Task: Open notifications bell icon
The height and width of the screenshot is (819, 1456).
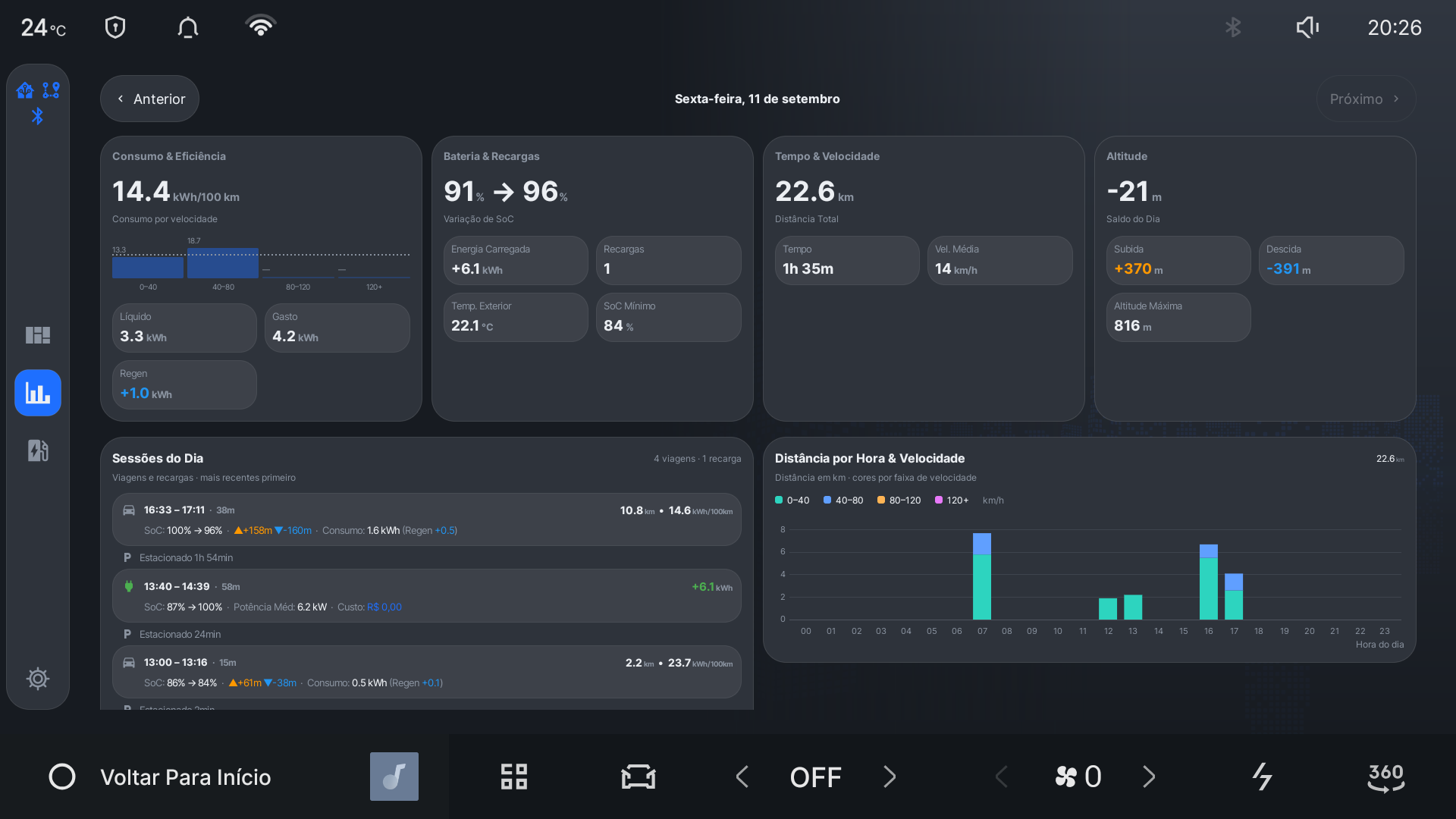Action: click(x=188, y=27)
